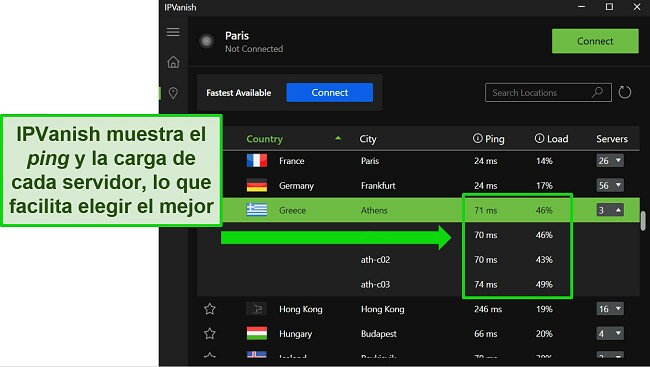Expand Germany servers dropdown 56
This screenshot has height=367, width=650.
[610, 185]
